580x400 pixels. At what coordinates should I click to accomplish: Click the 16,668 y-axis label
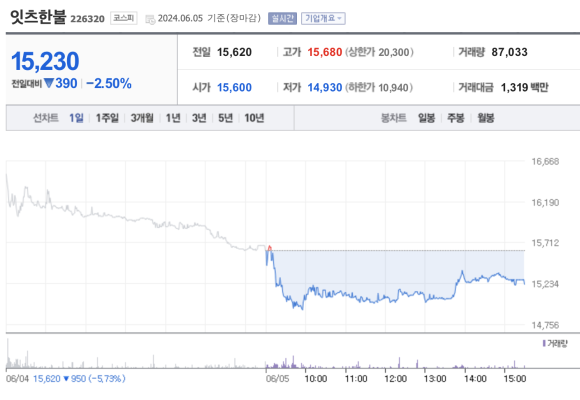pyautogui.click(x=545, y=162)
